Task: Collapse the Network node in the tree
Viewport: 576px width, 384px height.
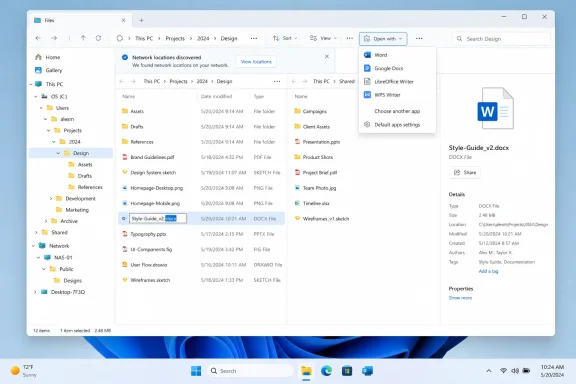Action: pyautogui.click(x=33, y=246)
